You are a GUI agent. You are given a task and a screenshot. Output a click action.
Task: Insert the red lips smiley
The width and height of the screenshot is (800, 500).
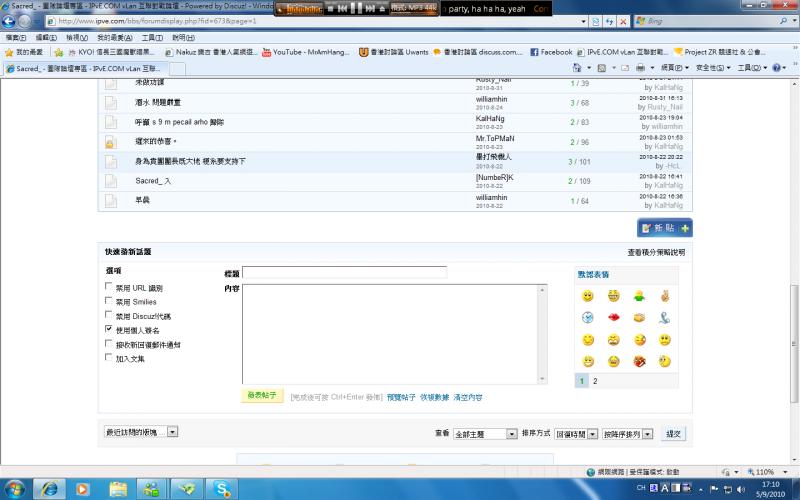(614, 317)
